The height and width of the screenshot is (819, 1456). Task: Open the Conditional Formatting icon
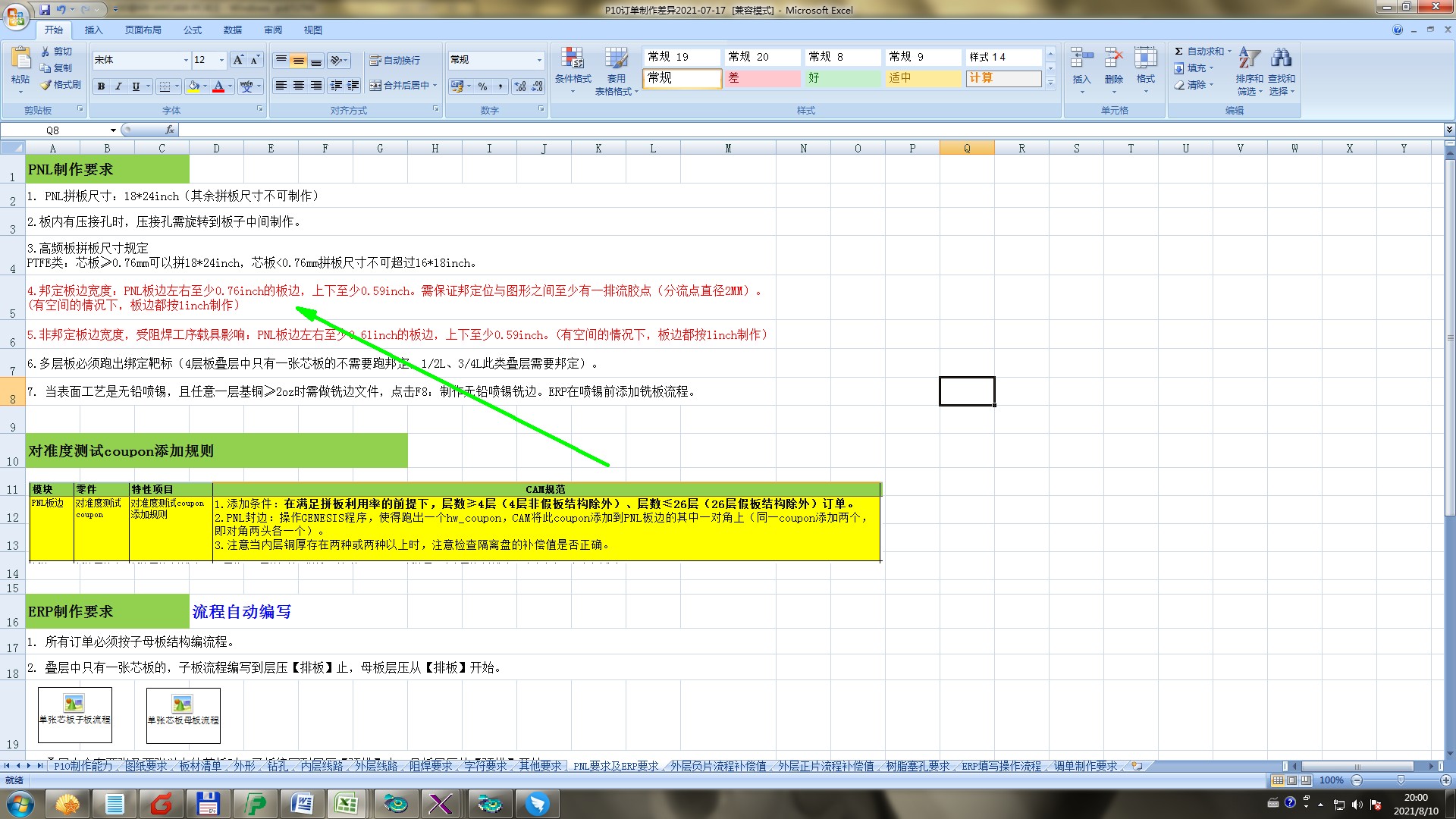tap(573, 59)
